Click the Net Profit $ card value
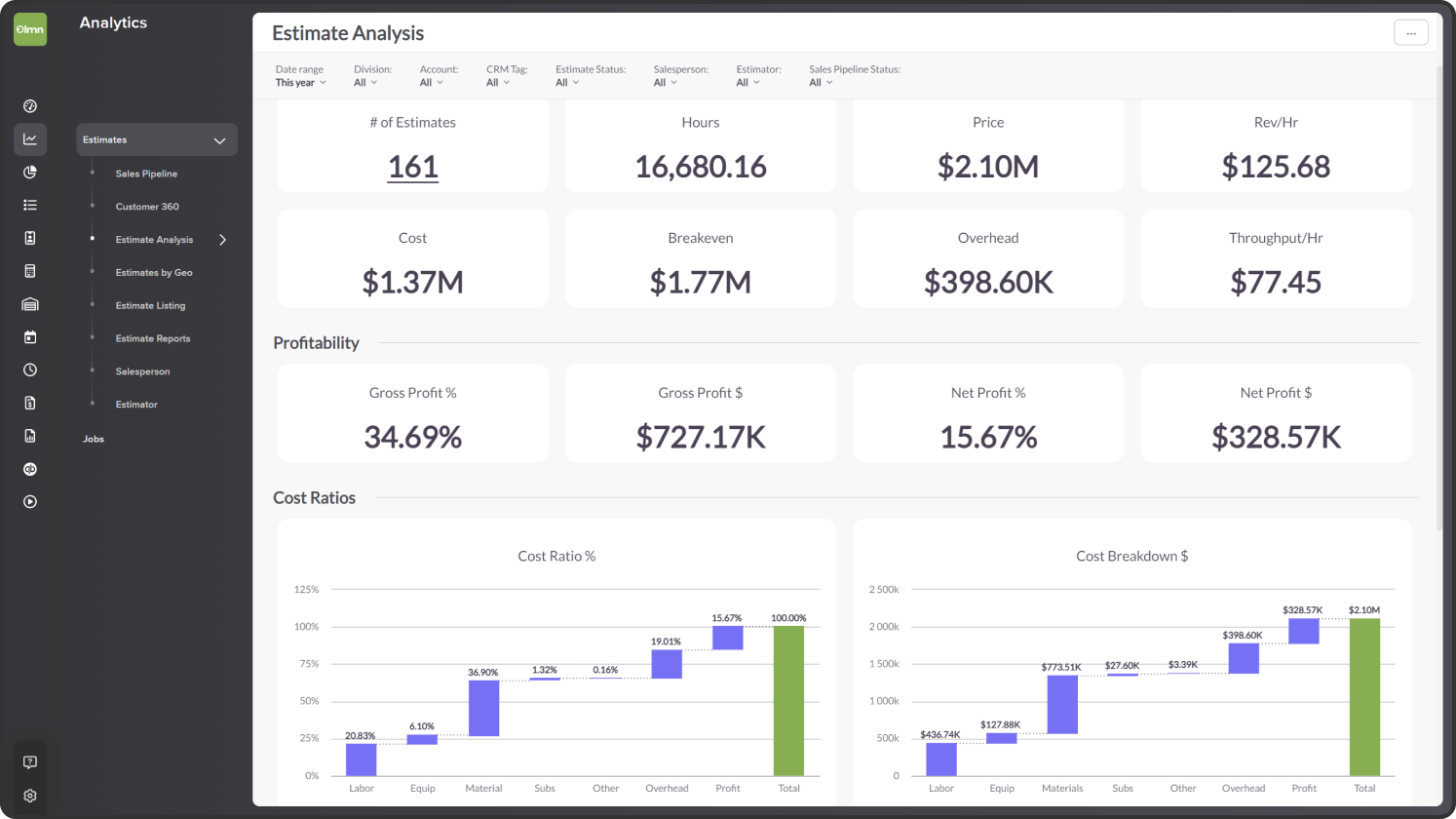The height and width of the screenshot is (819, 1456). tap(1276, 437)
